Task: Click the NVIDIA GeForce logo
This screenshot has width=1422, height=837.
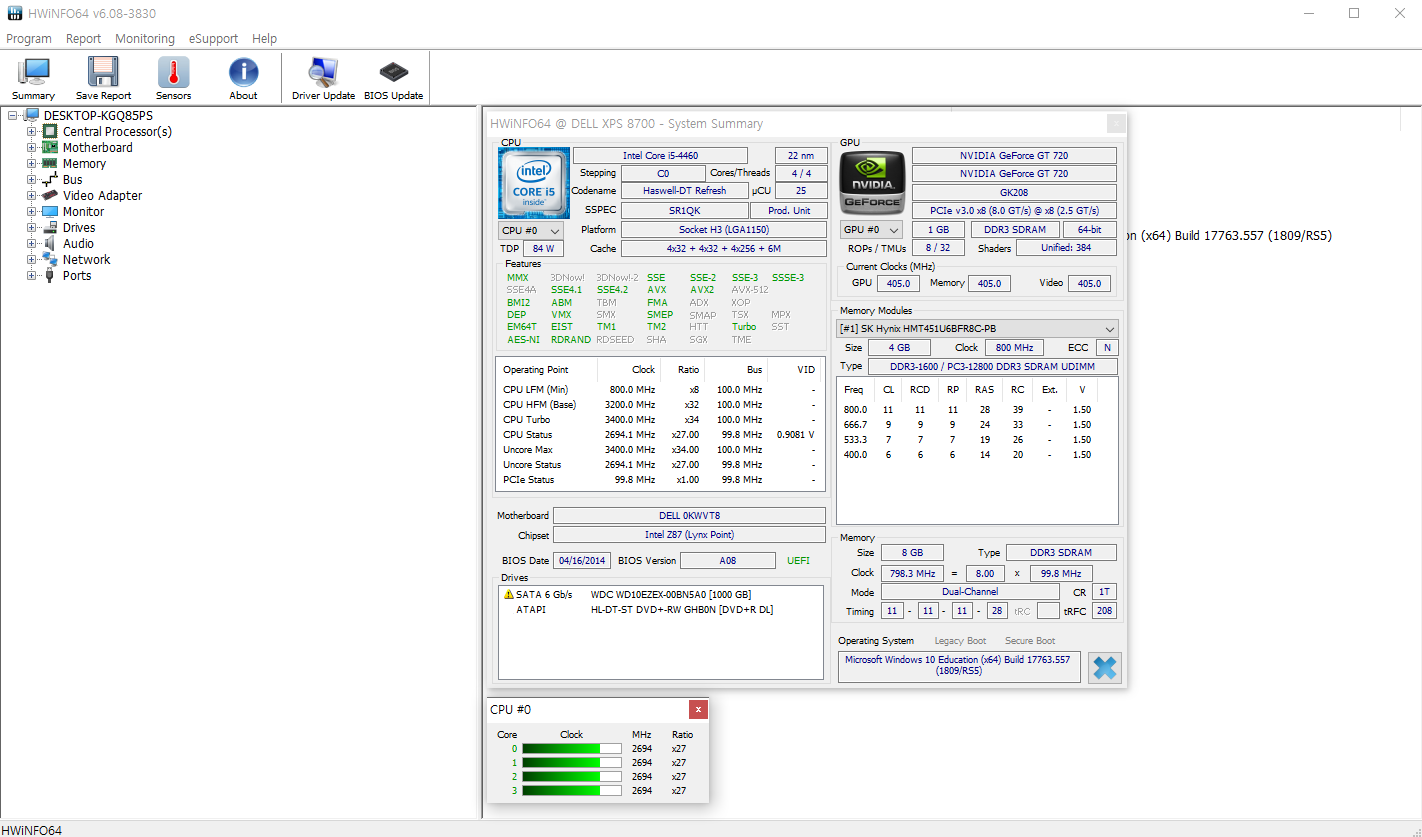Action: click(x=872, y=183)
